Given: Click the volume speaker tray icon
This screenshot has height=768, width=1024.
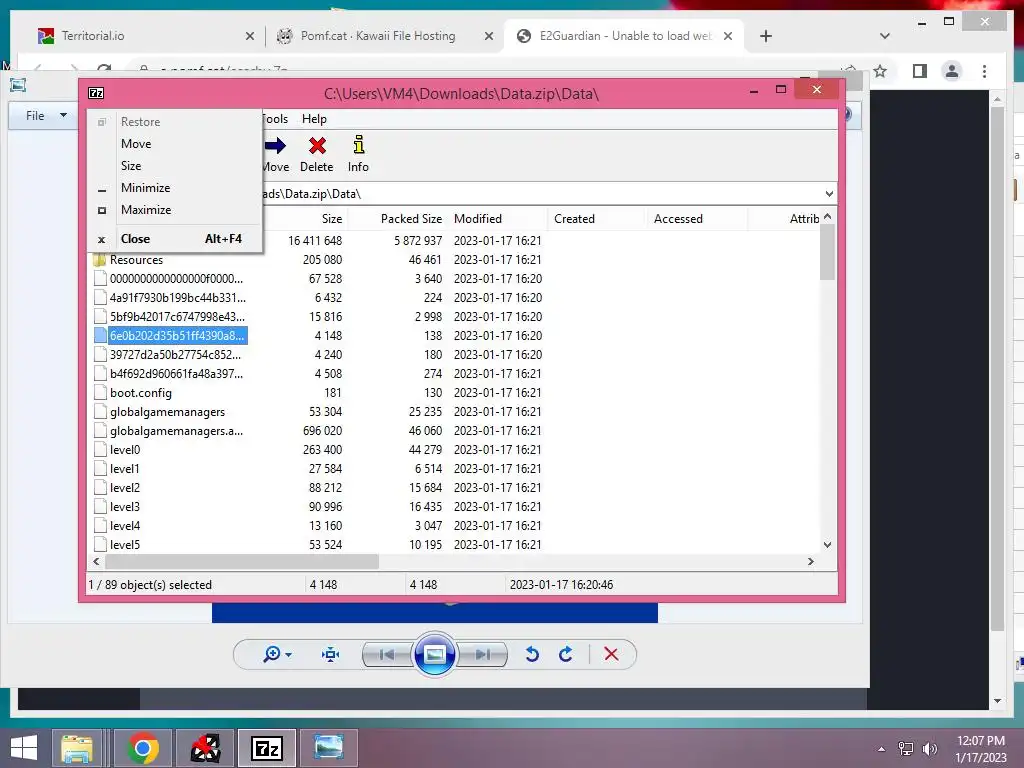Looking at the screenshot, I should coord(929,748).
